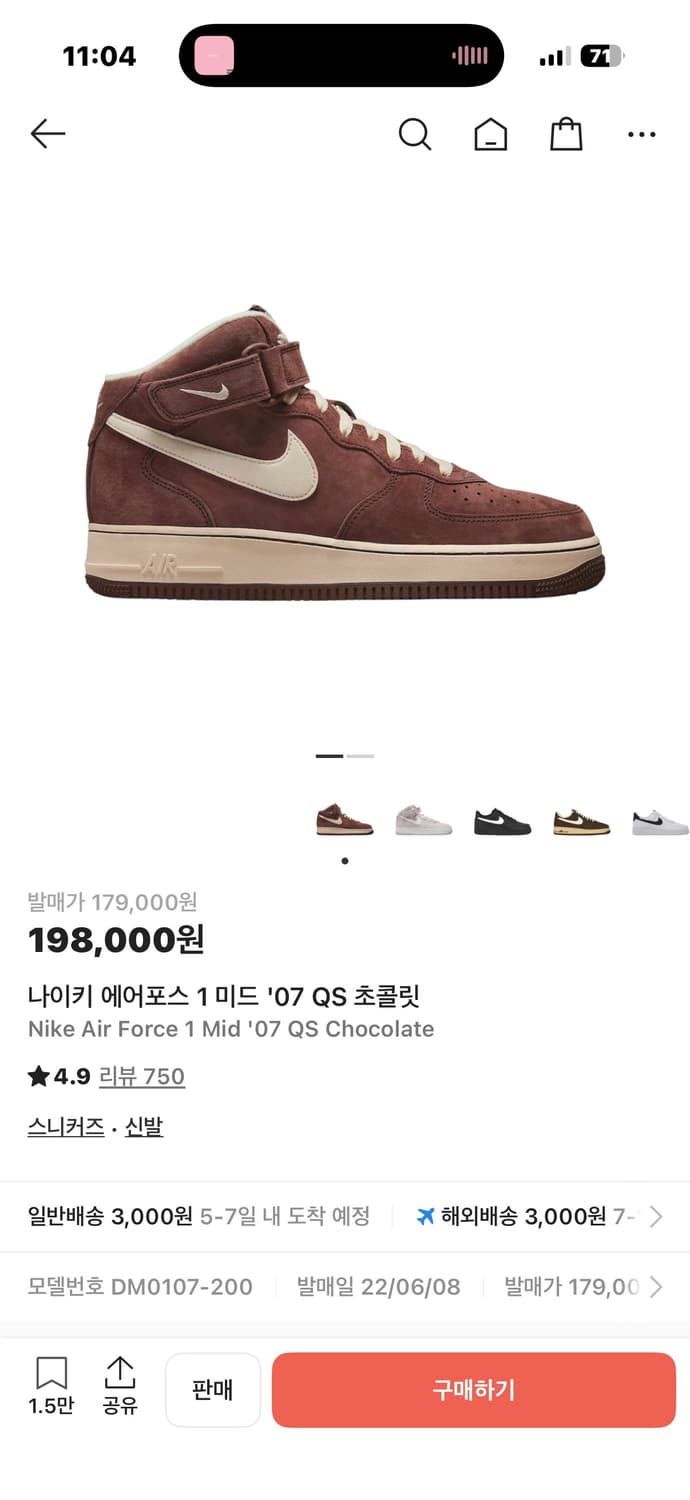Tap the 판매 sell button
Viewport: 690px width, 1500px height.
point(213,1390)
